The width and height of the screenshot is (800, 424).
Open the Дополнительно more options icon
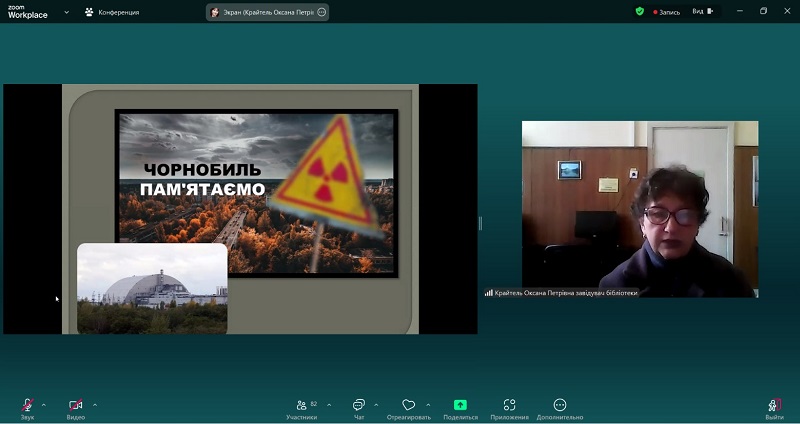pyautogui.click(x=559, y=405)
